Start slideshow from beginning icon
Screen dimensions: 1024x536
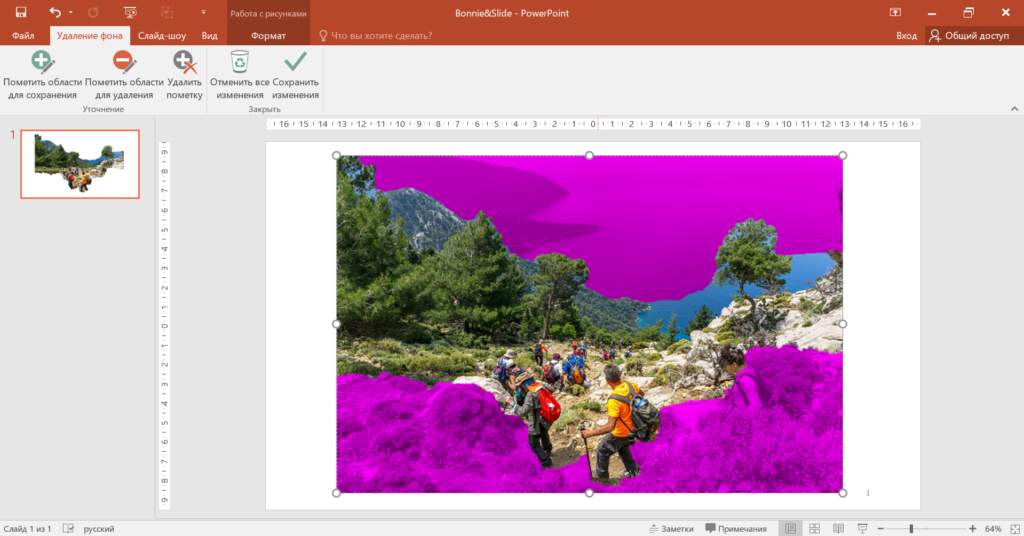tap(130, 12)
